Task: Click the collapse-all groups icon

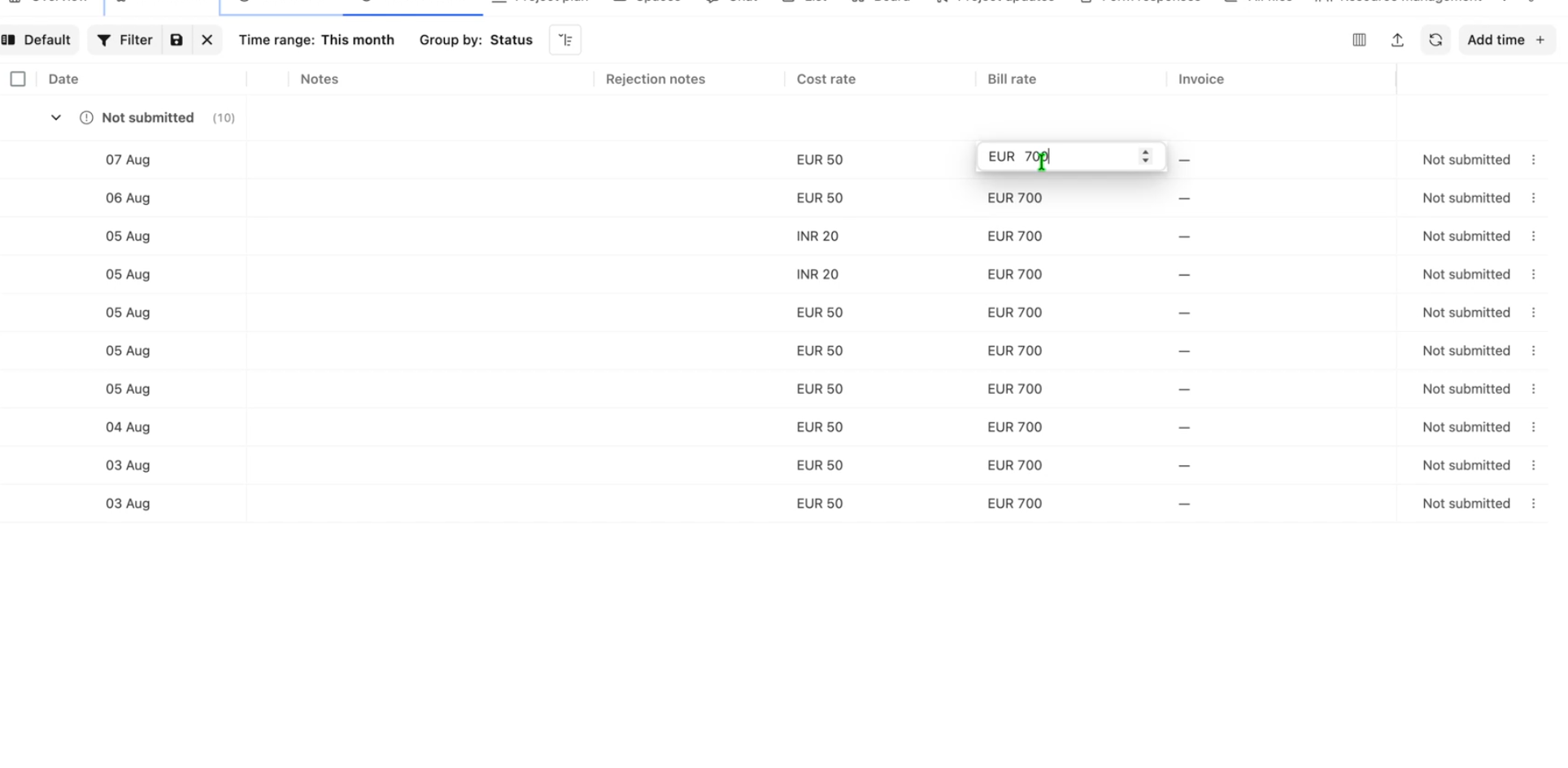Action: pyautogui.click(x=565, y=40)
